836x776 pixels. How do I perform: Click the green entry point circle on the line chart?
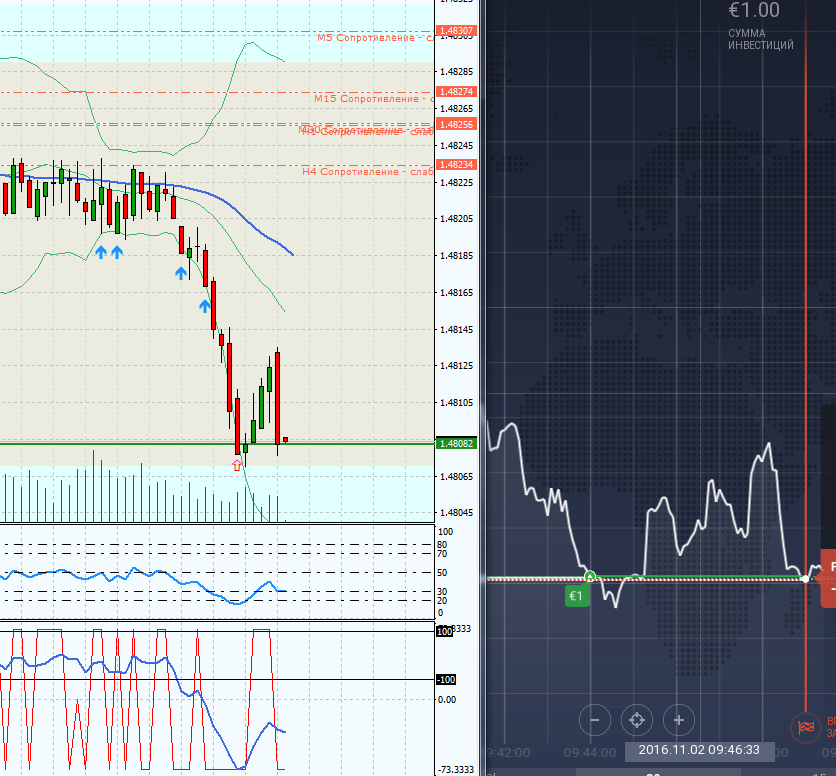[590, 576]
